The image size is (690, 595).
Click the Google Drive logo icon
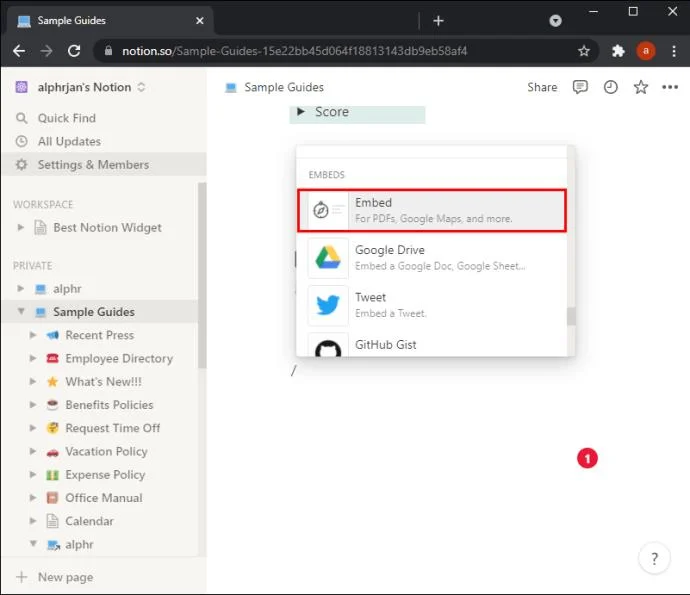click(328, 258)
